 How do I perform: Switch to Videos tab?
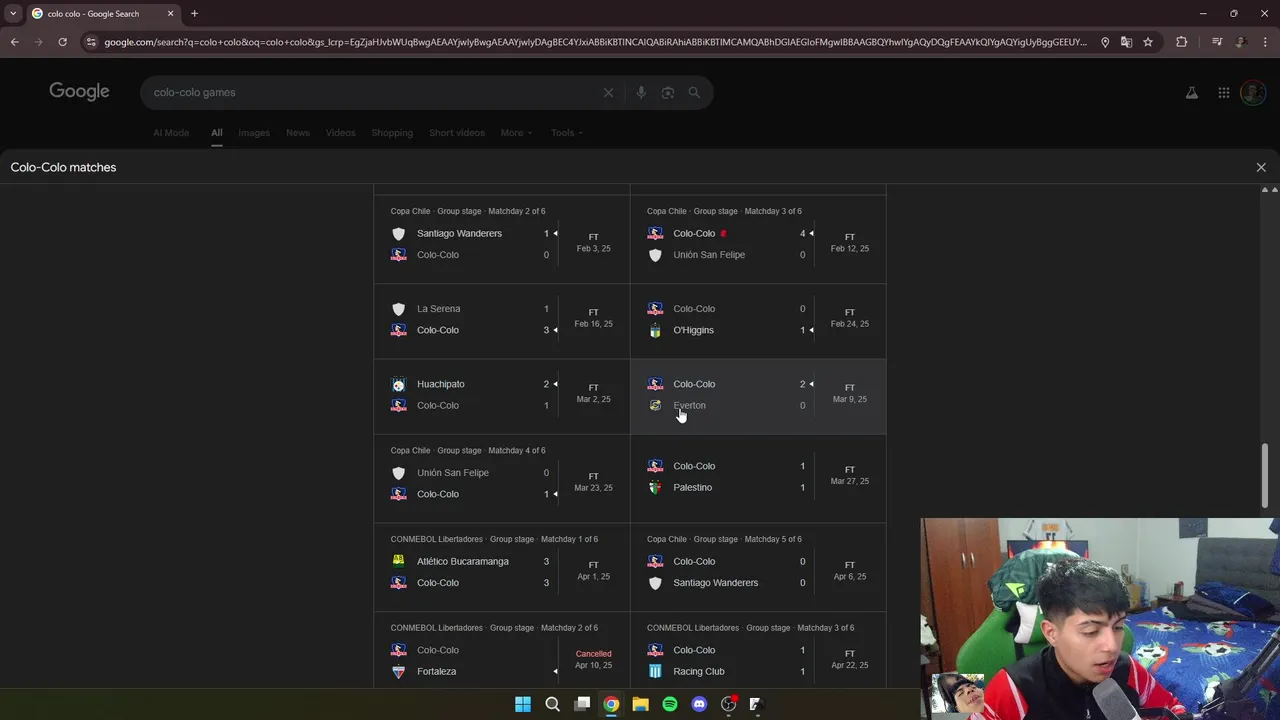coord(340,133)
